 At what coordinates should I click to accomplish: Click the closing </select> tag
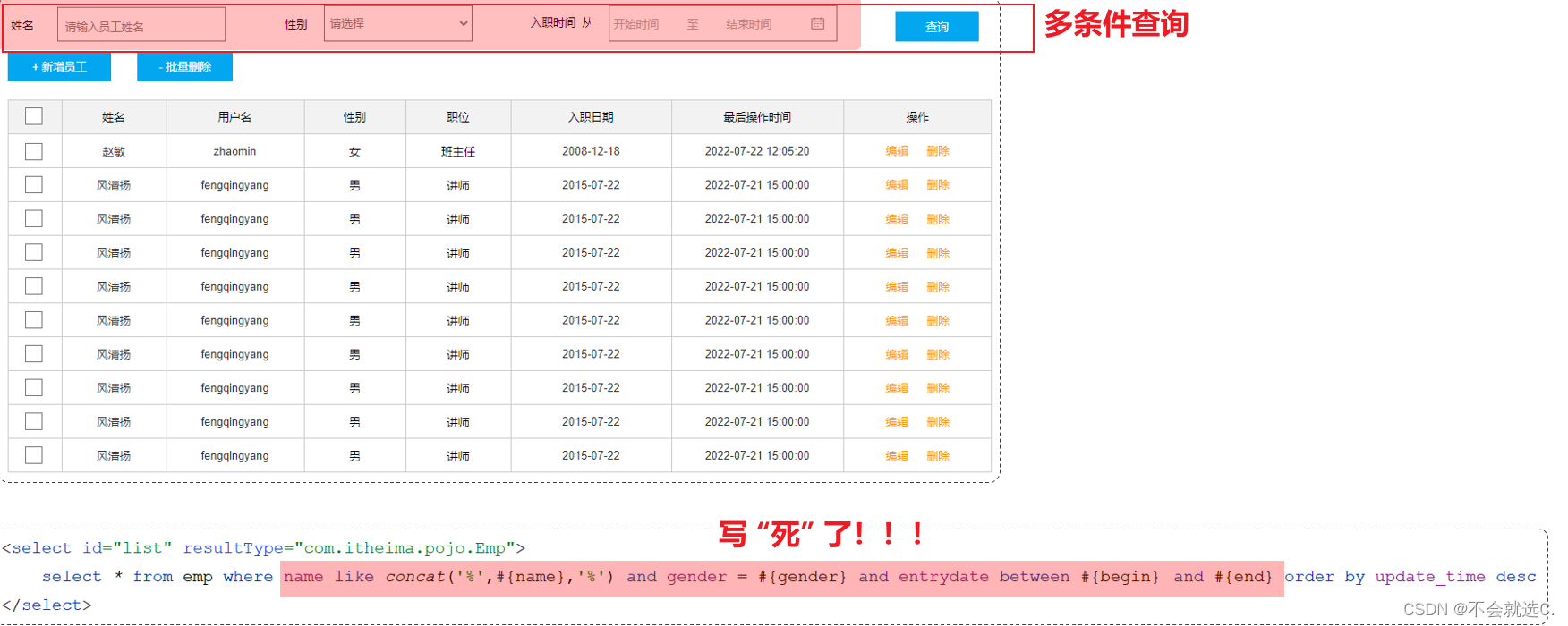point(47,605)
